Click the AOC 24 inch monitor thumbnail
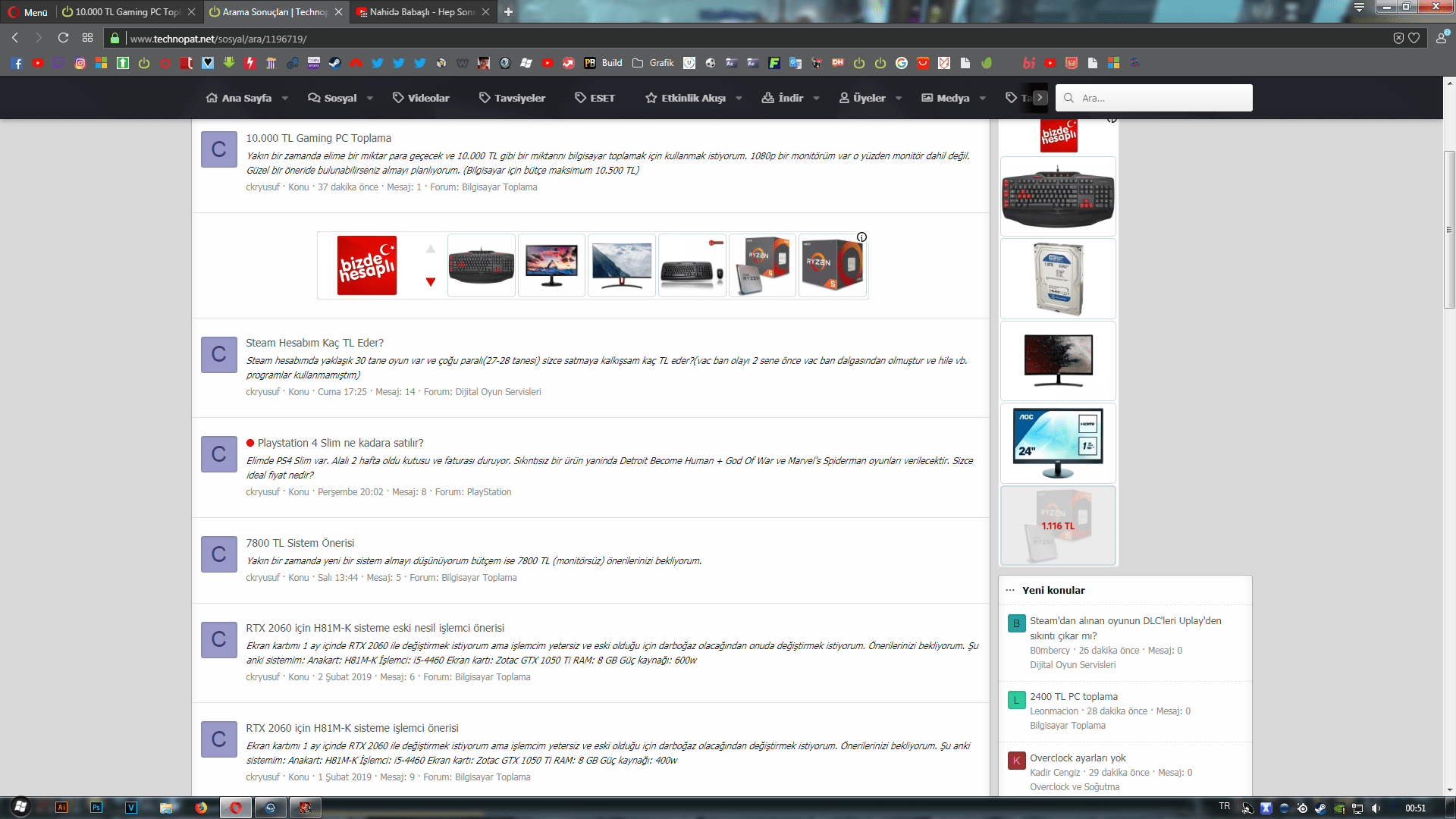 click(1058, 443)
